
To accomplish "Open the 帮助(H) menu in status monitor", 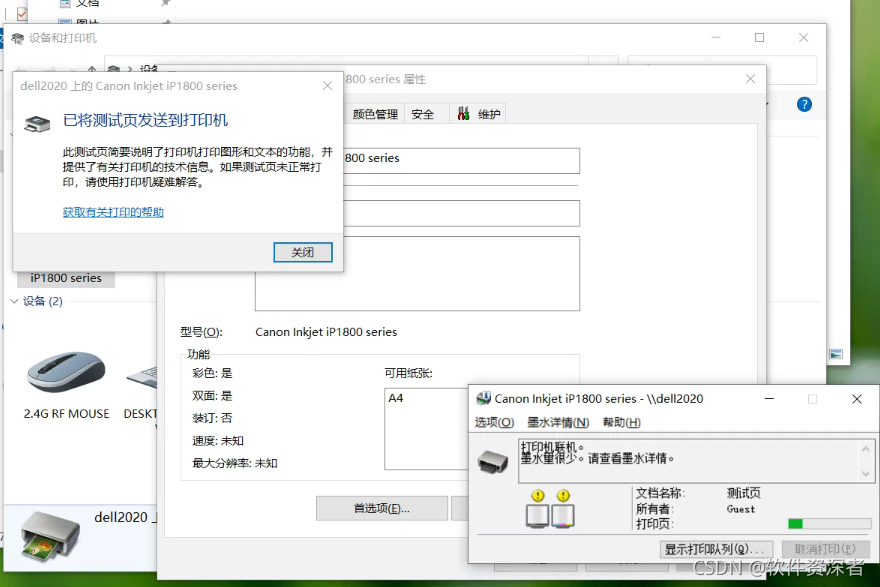I will pyautogui.click(x=621, y=422).
